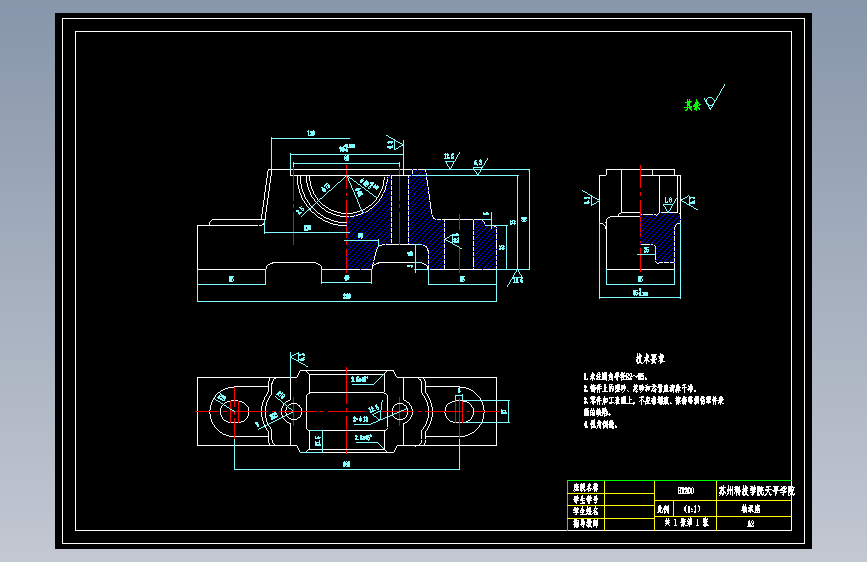
Task: Click the 学生姓名 label in title block
Action: 586,511
